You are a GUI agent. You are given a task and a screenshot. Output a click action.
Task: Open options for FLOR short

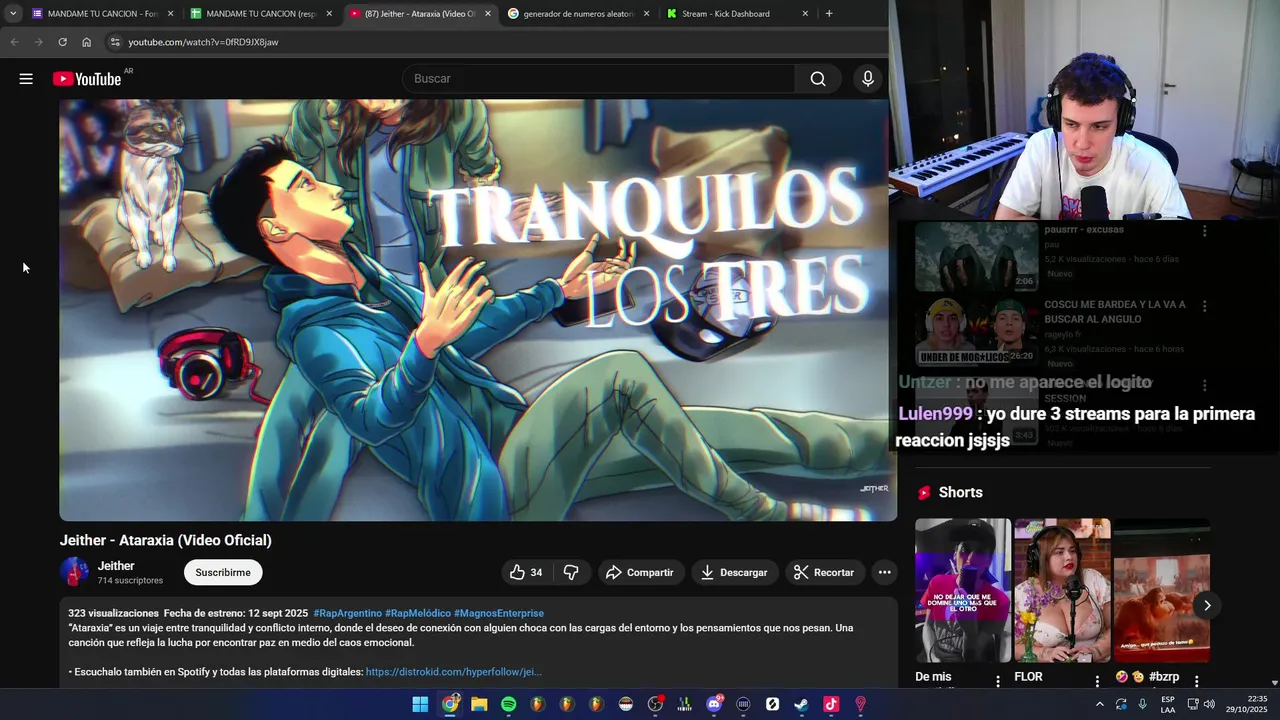[1097, 680]
